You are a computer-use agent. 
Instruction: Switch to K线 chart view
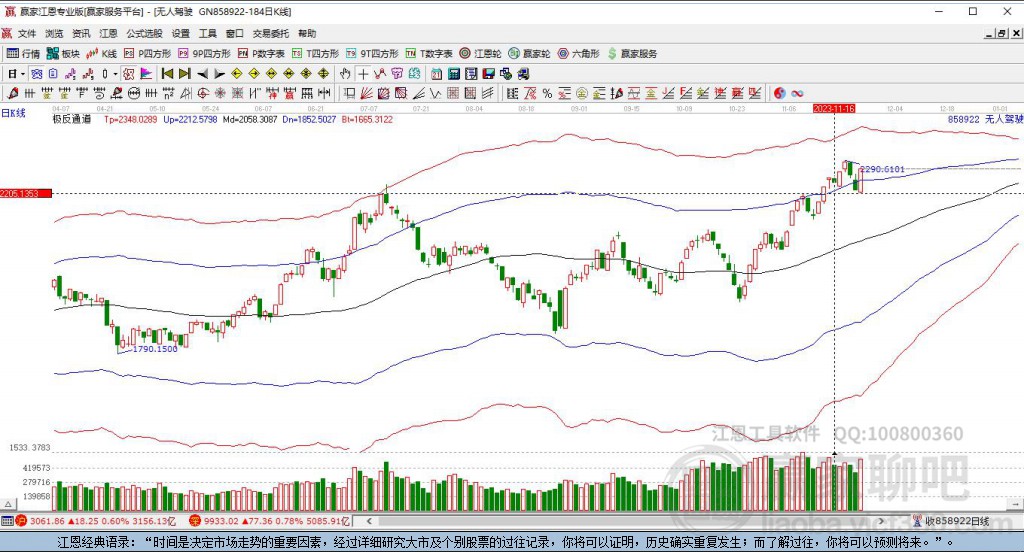(x=102, y=54)
